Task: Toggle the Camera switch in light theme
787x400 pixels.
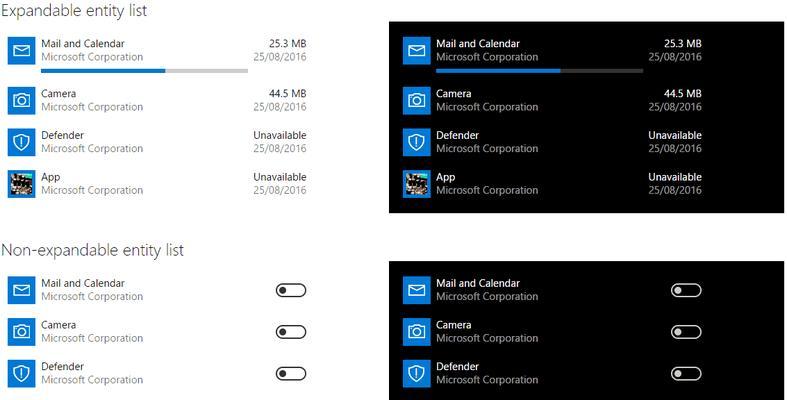Action: [x=290, y=332]
